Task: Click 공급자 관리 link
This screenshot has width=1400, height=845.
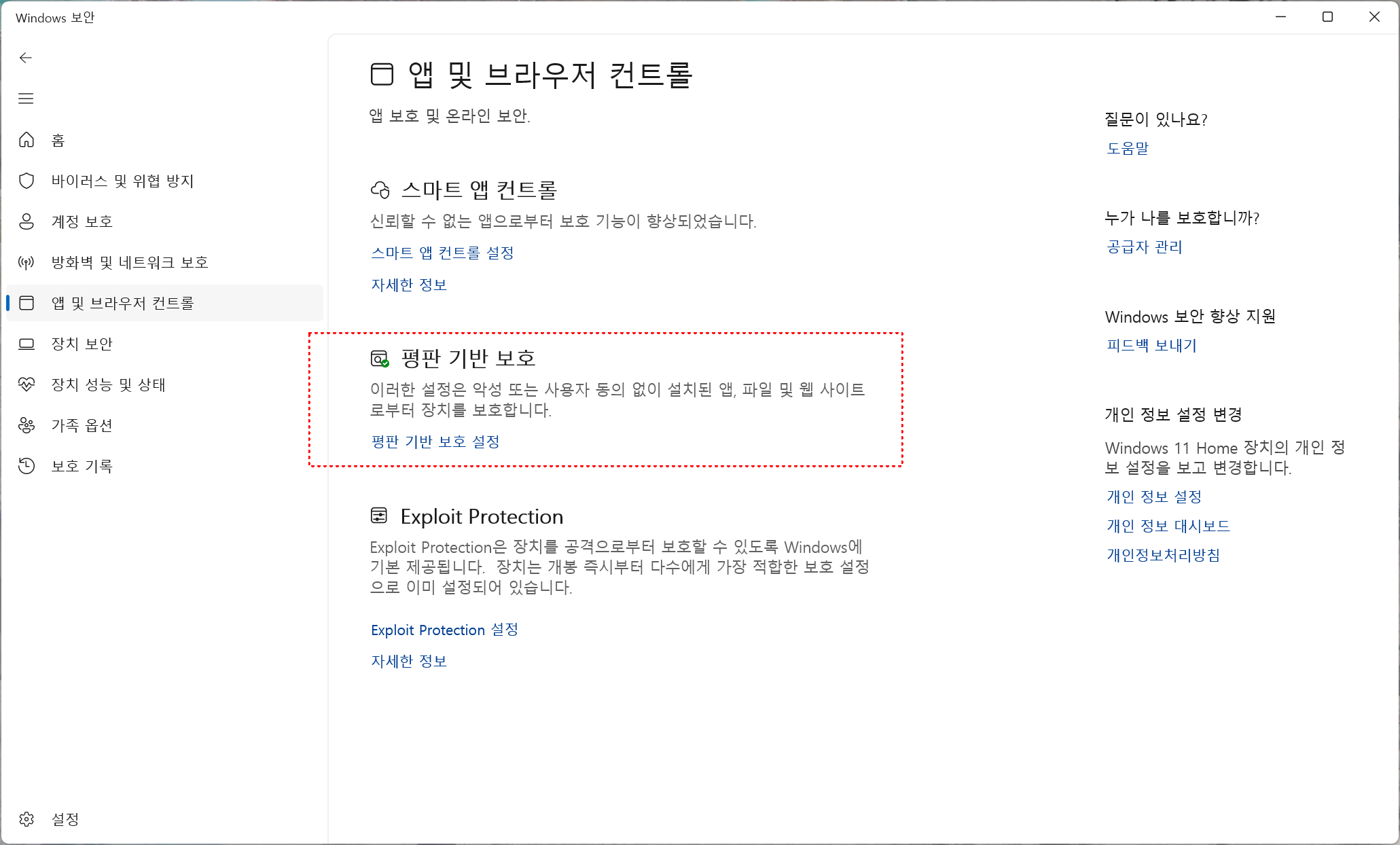Action: point(1144,247)
